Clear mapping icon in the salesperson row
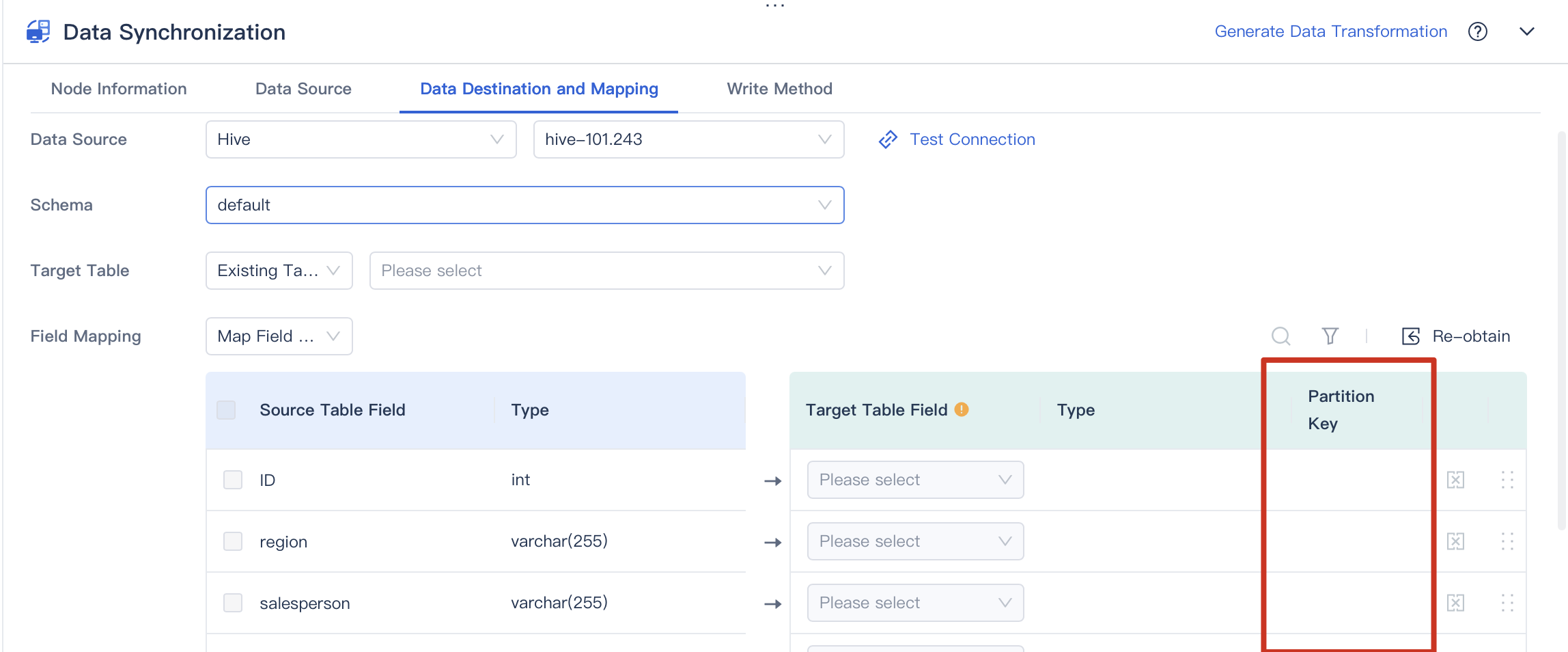The image size is (1568, 652). tap(1455, 603)
